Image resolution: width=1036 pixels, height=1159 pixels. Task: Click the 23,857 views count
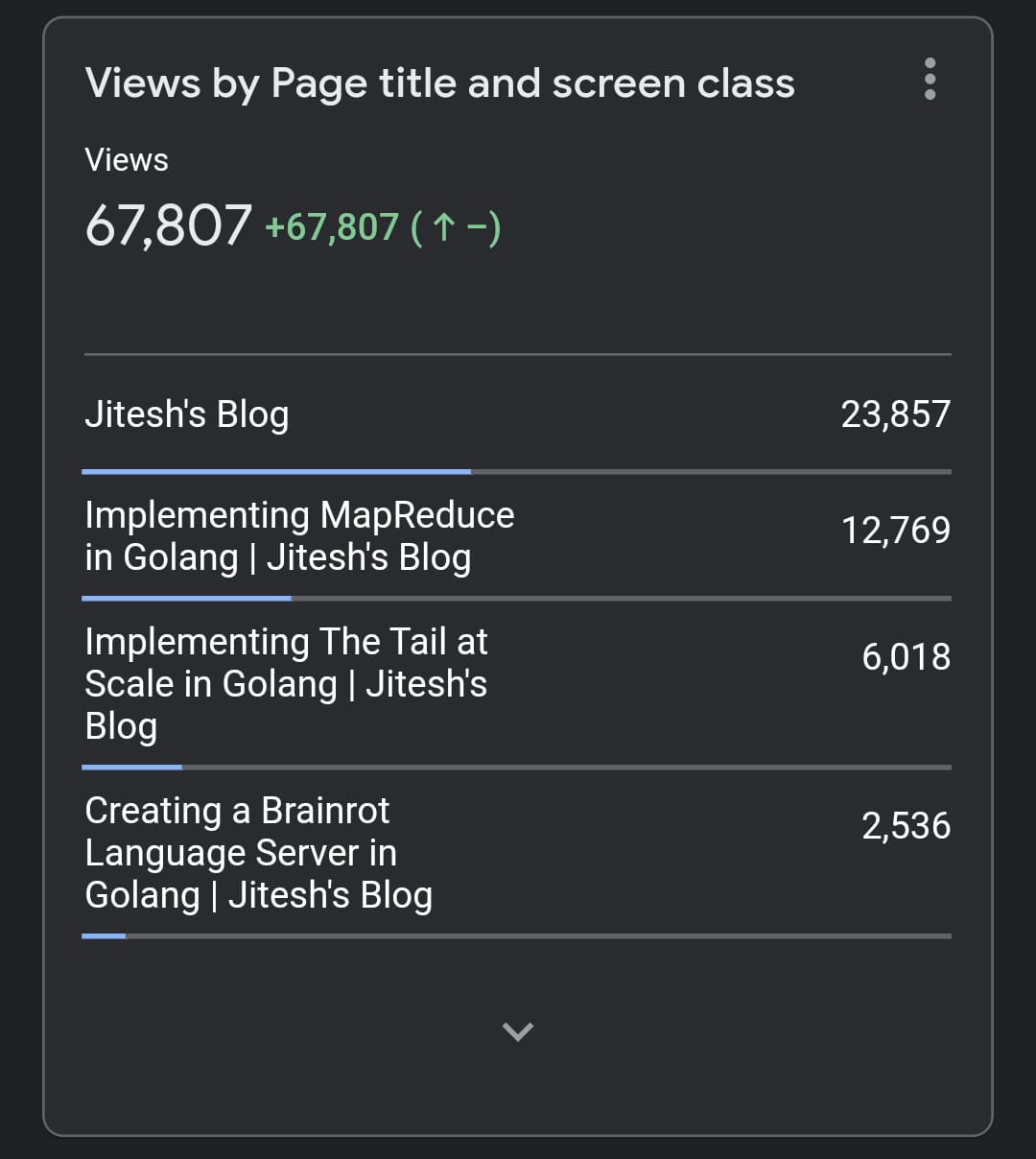[x=895, y=414]
